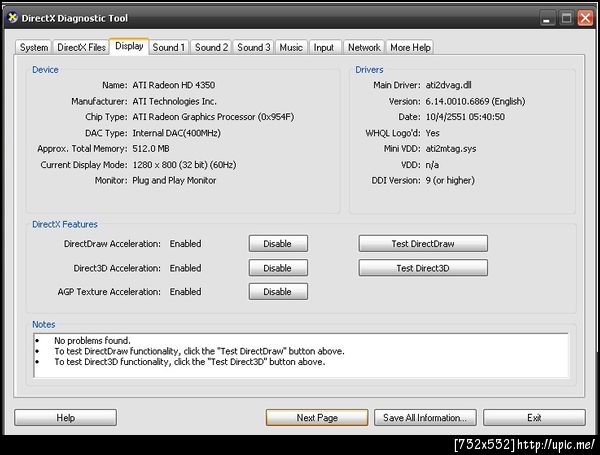Click Enabled status beside DirectDraw Acceleration

pyautogui.click(x=185, y=243)
